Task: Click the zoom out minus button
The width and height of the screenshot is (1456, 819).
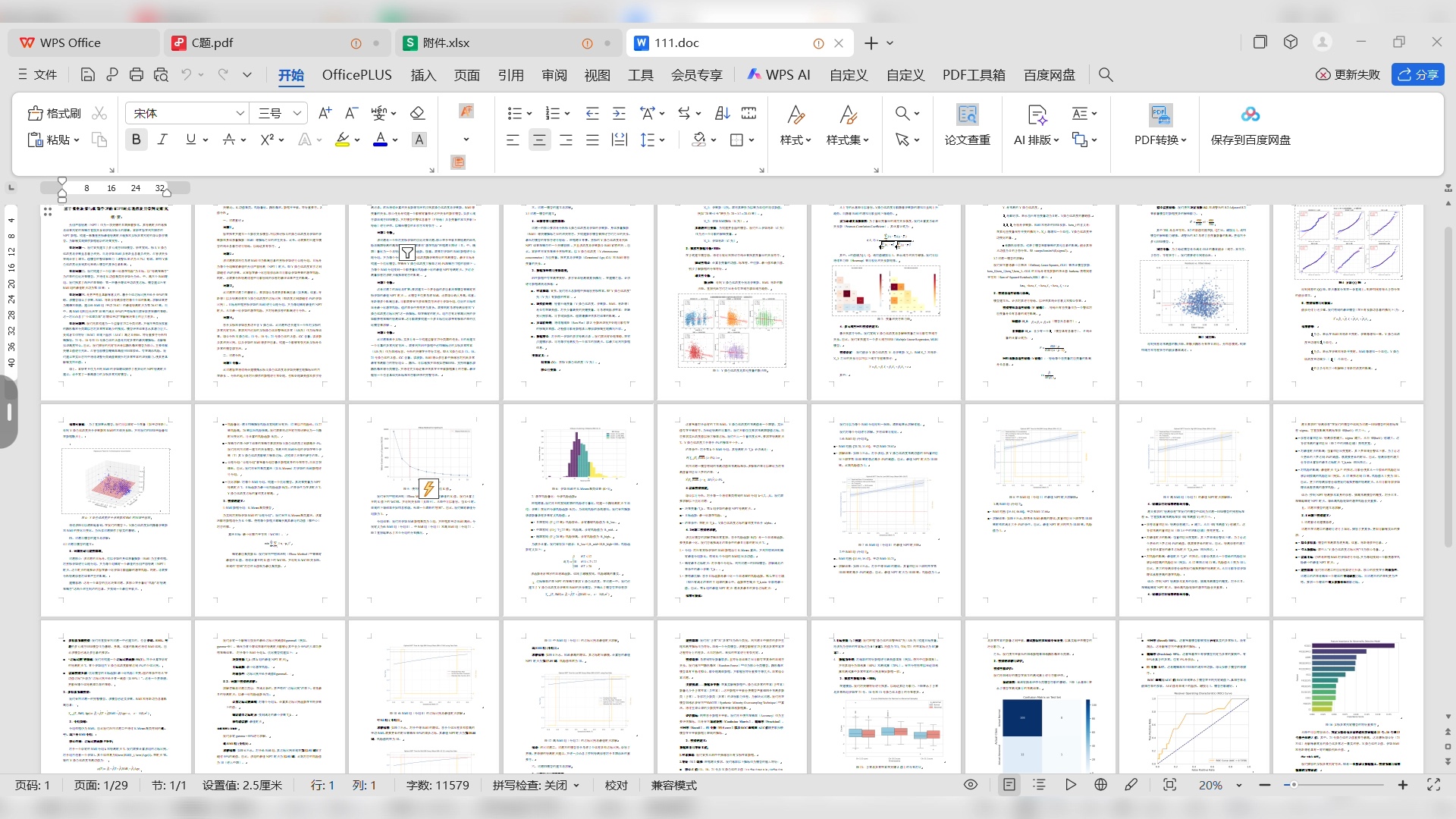Action: (x=1264, y=785)
